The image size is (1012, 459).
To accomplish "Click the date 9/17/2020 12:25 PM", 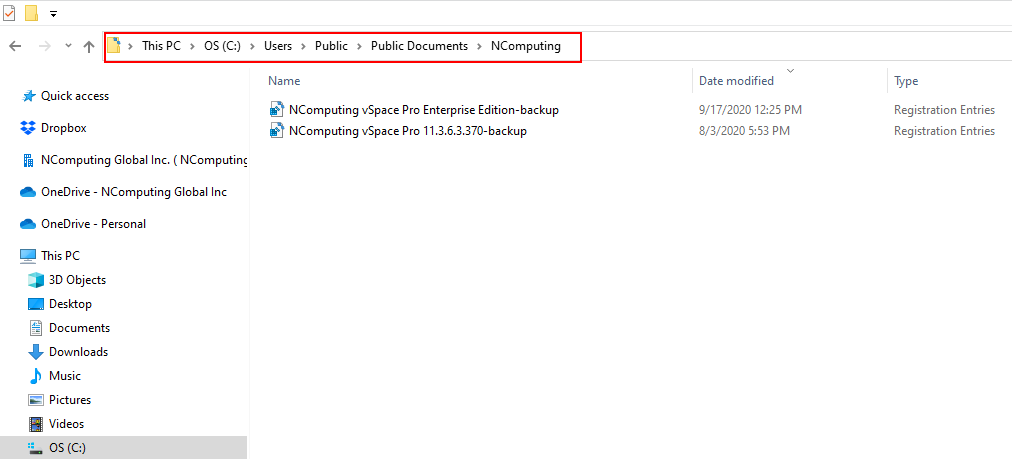I will (x=751, y=110).
